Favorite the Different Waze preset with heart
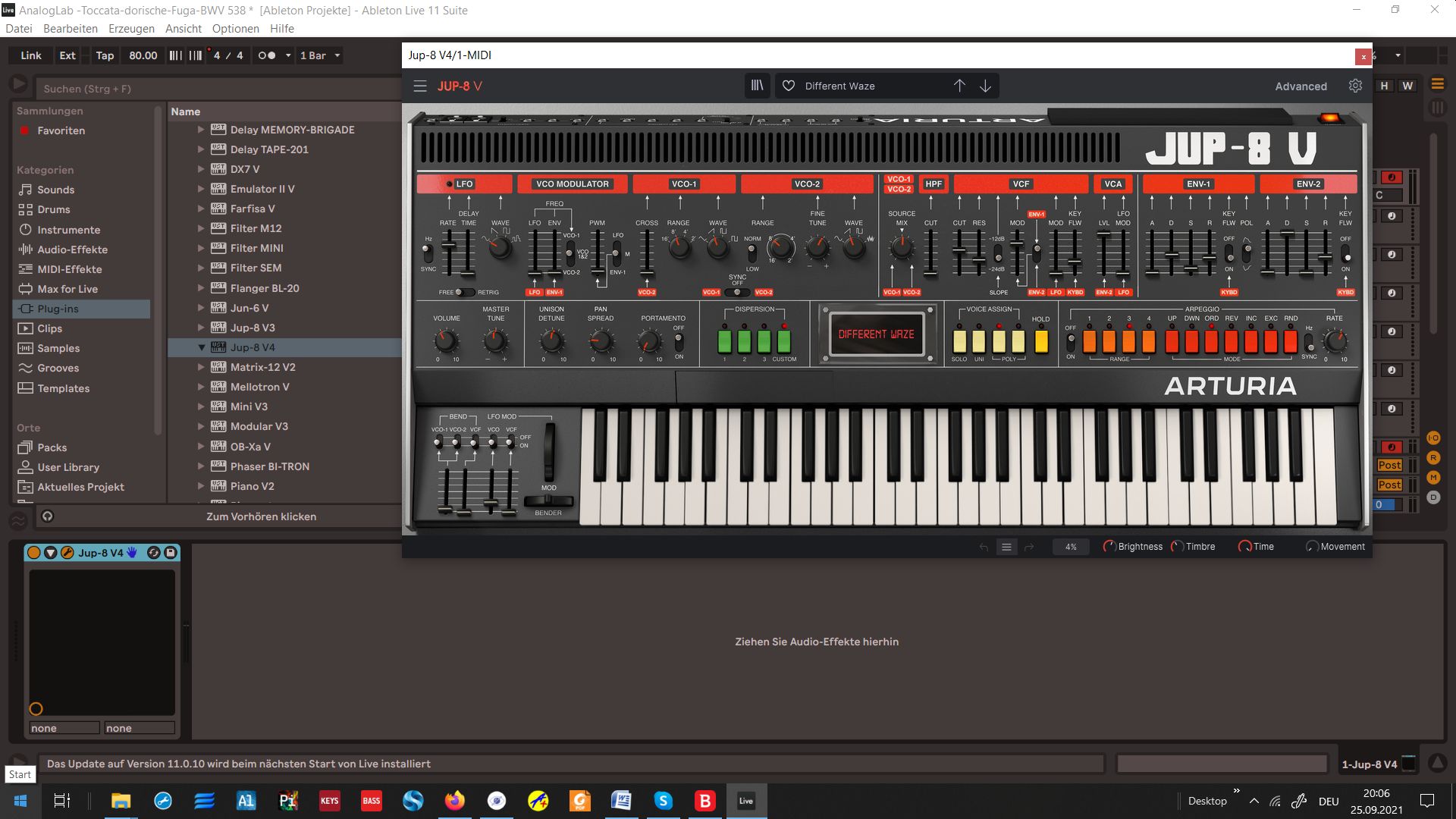1456x819 pixels. tap(789, 86)
